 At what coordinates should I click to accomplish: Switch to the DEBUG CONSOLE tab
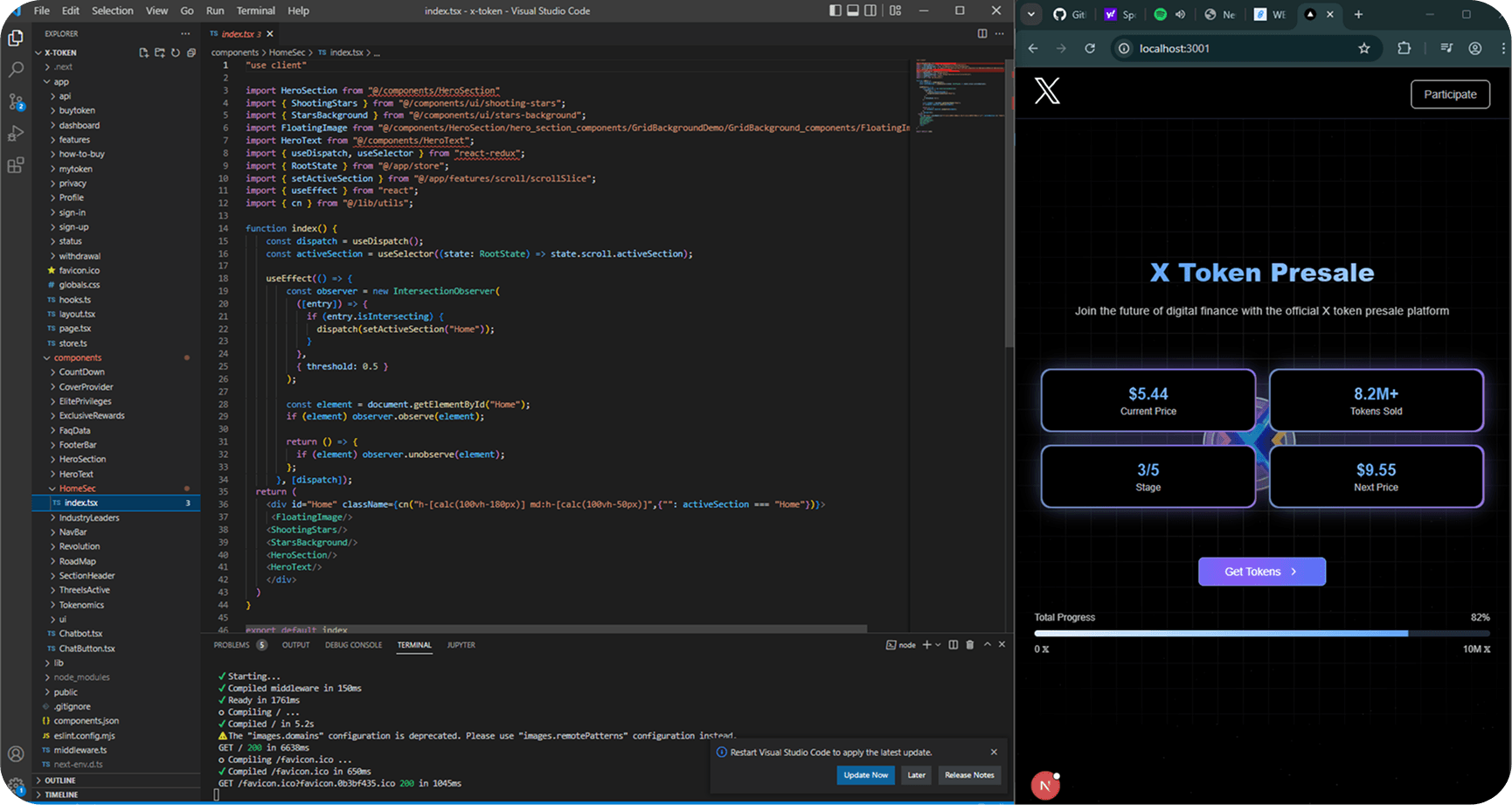point(353,645)
